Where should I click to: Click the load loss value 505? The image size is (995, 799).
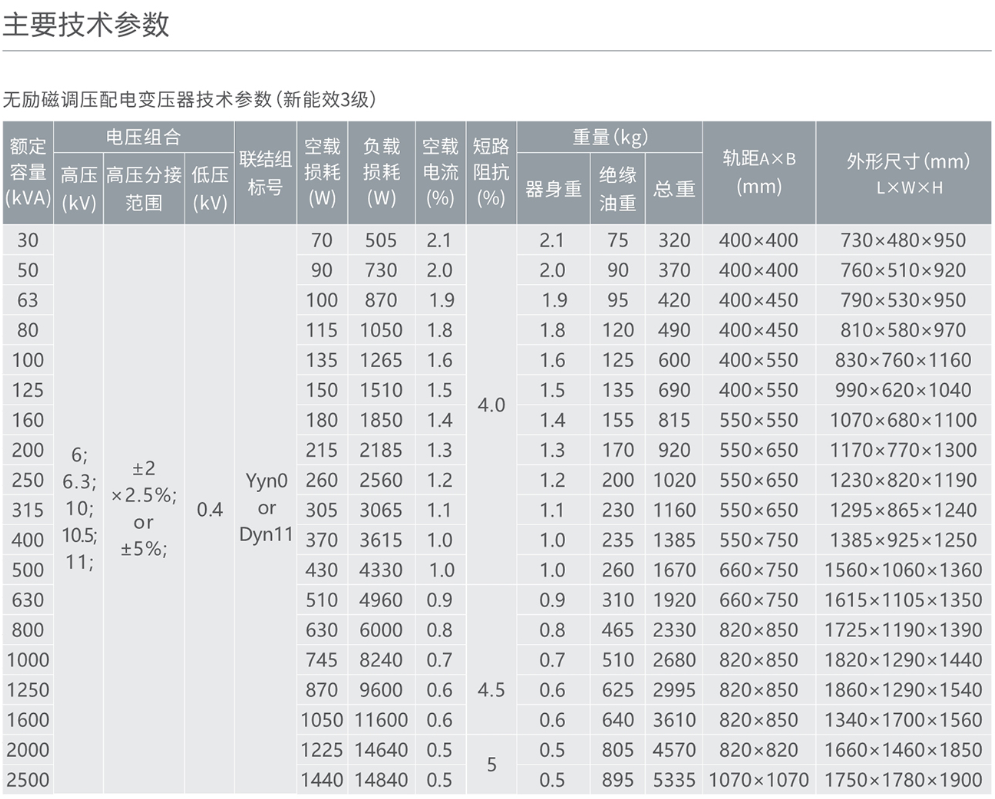[x=381, y=240]
